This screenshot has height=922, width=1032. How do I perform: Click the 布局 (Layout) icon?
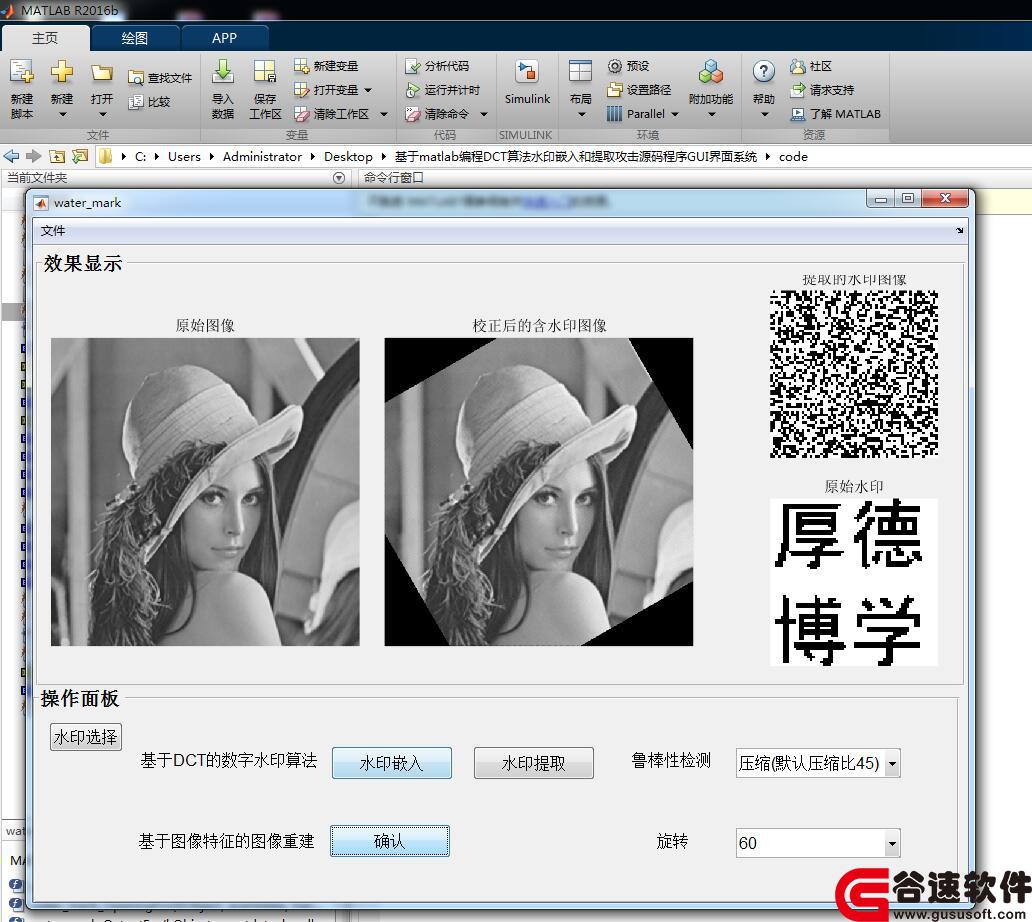click(580, 72)
